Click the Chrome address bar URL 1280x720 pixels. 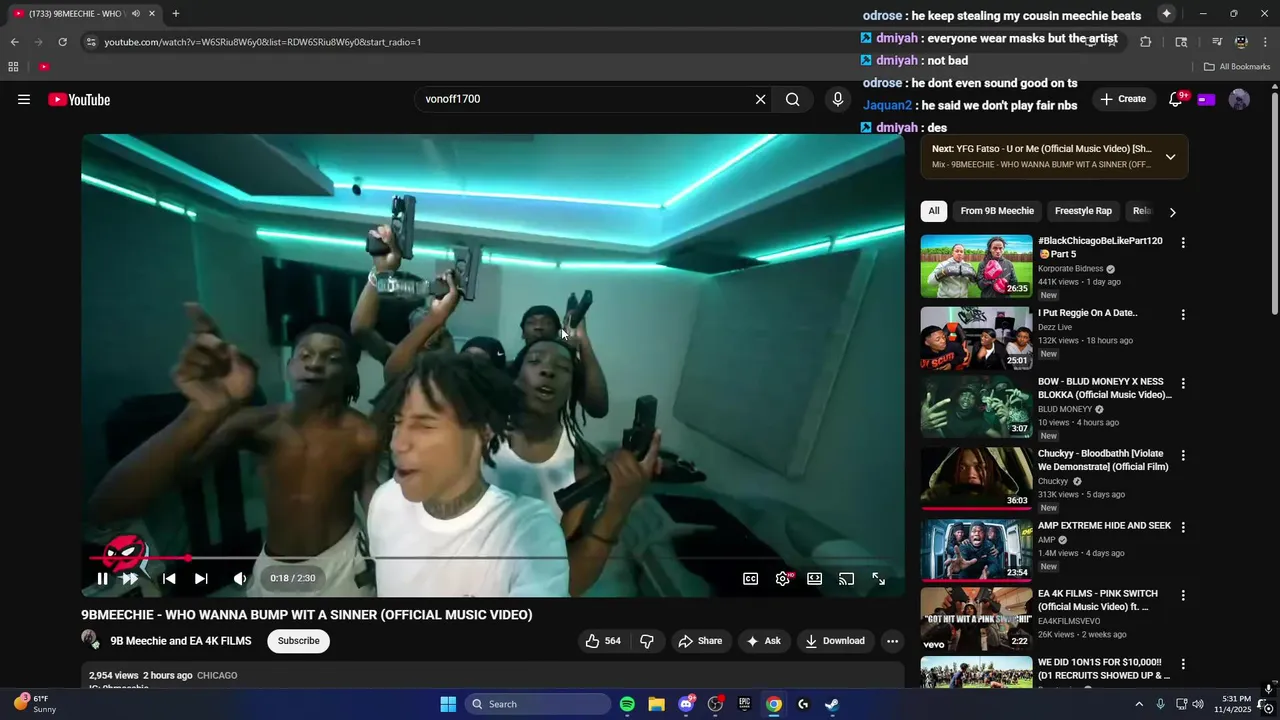tap(263, 42)
